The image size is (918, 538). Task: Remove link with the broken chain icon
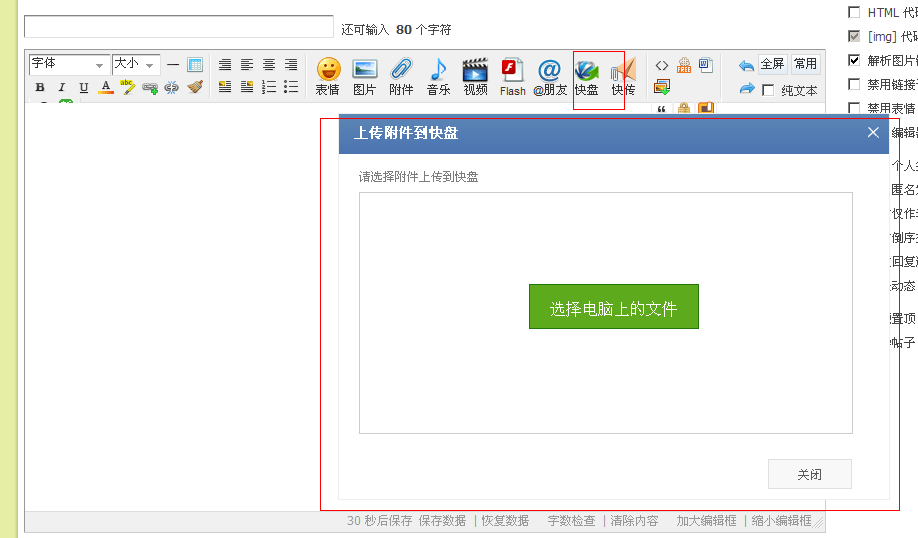point(172,88)
